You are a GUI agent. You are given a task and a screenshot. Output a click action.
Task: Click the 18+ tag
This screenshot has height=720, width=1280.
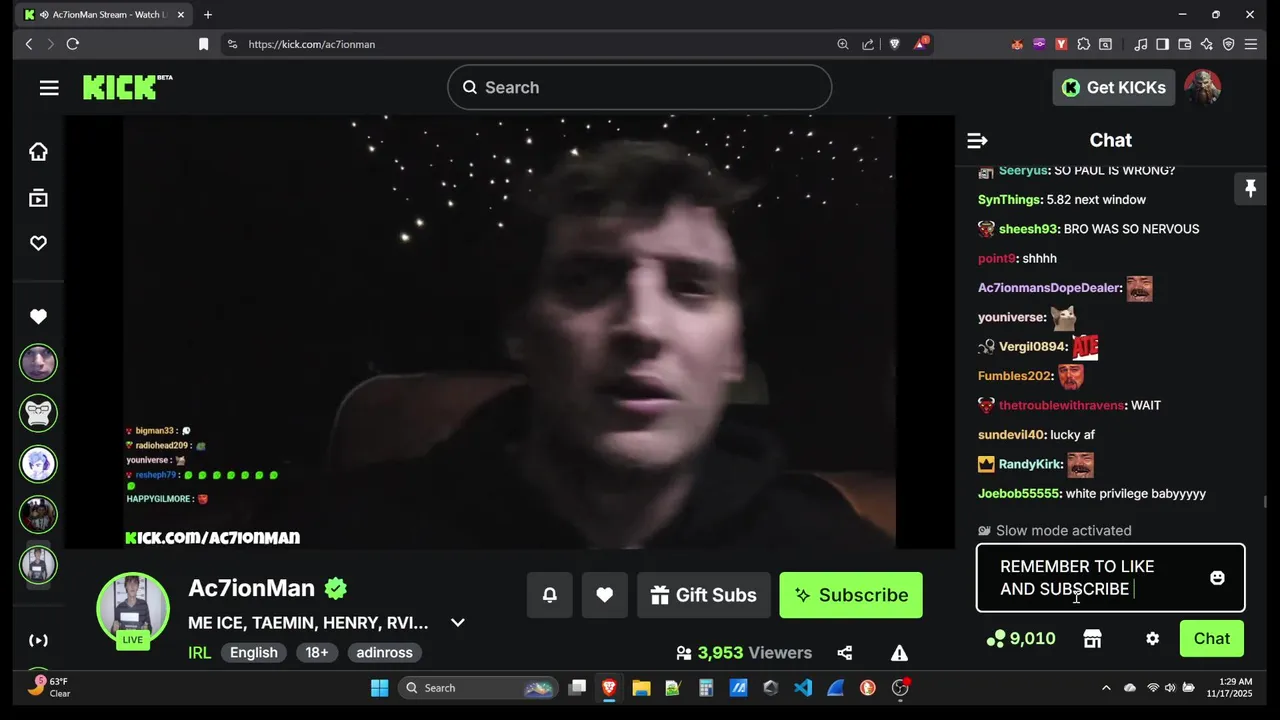[317, 653]
